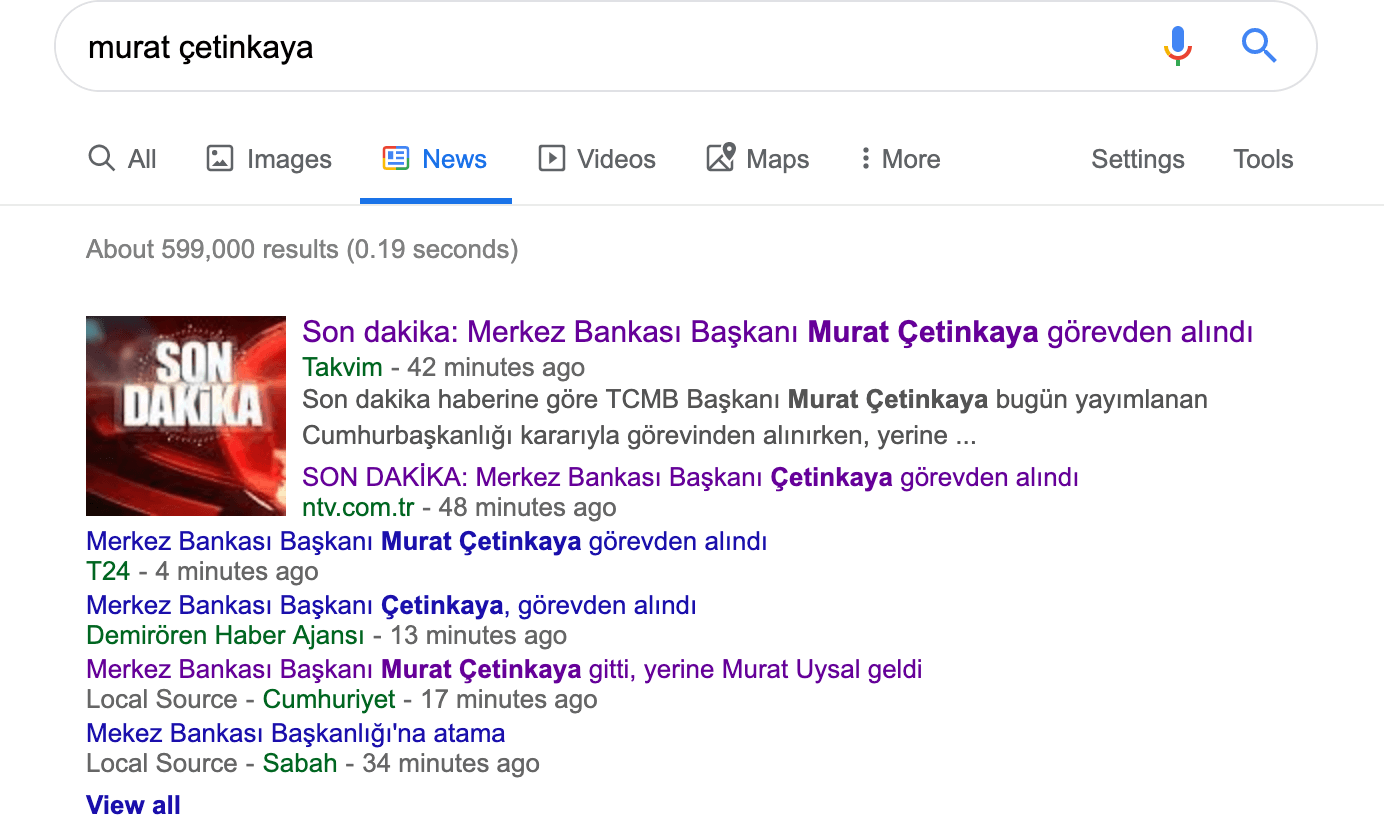Image resolution: width=1384 pixels, height=826 pixels.
Task: Switch to the Maps tab
Action: pyautogui.click(x=758, y=159)
